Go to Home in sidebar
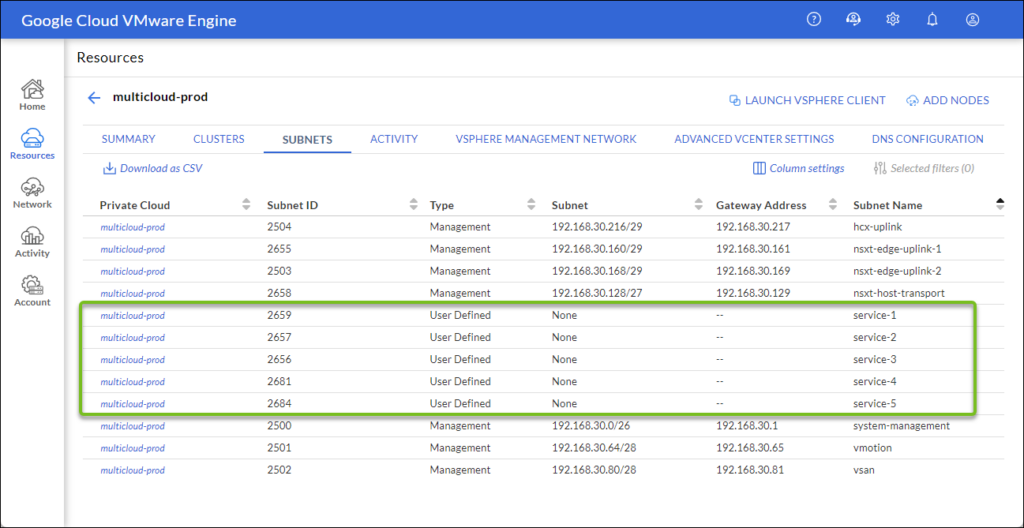The height and width of the screenshot is (528, 1024). point(32,95)
